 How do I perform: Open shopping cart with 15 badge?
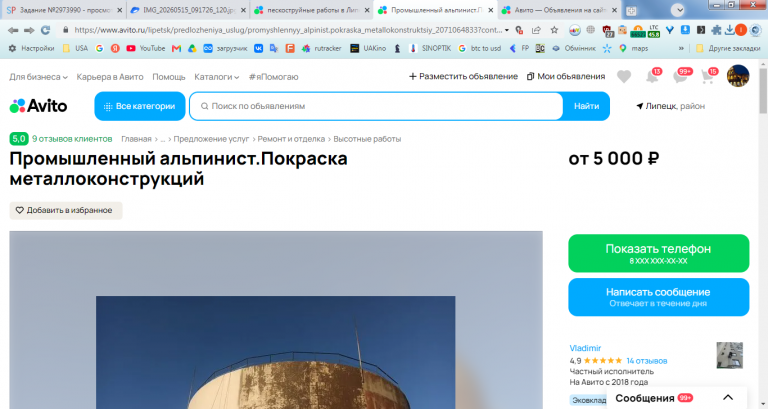pos(709,76)
